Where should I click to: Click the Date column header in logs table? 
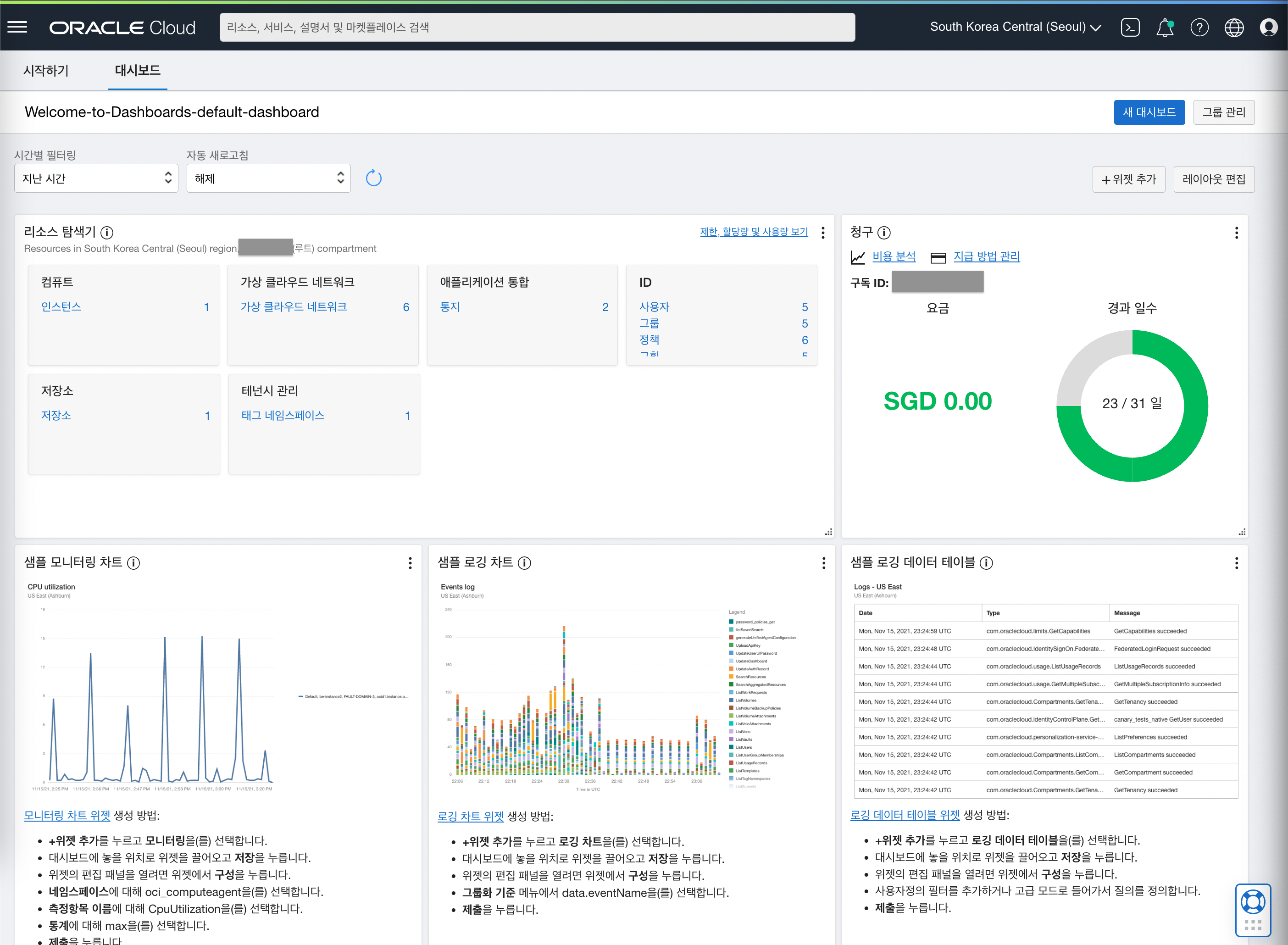tap(918, 613)
